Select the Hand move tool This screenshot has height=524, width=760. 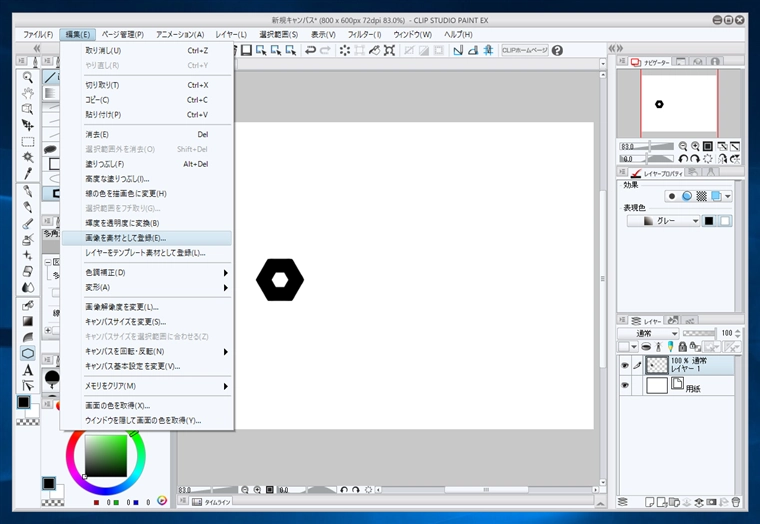tap(28, 93)
